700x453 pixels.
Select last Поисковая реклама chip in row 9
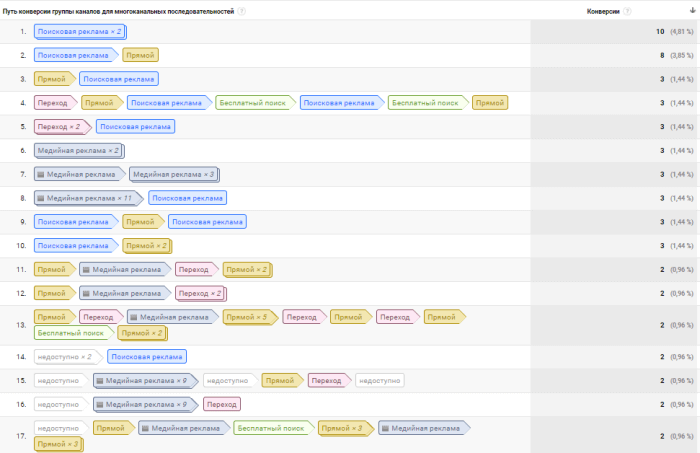click(207, 222)
